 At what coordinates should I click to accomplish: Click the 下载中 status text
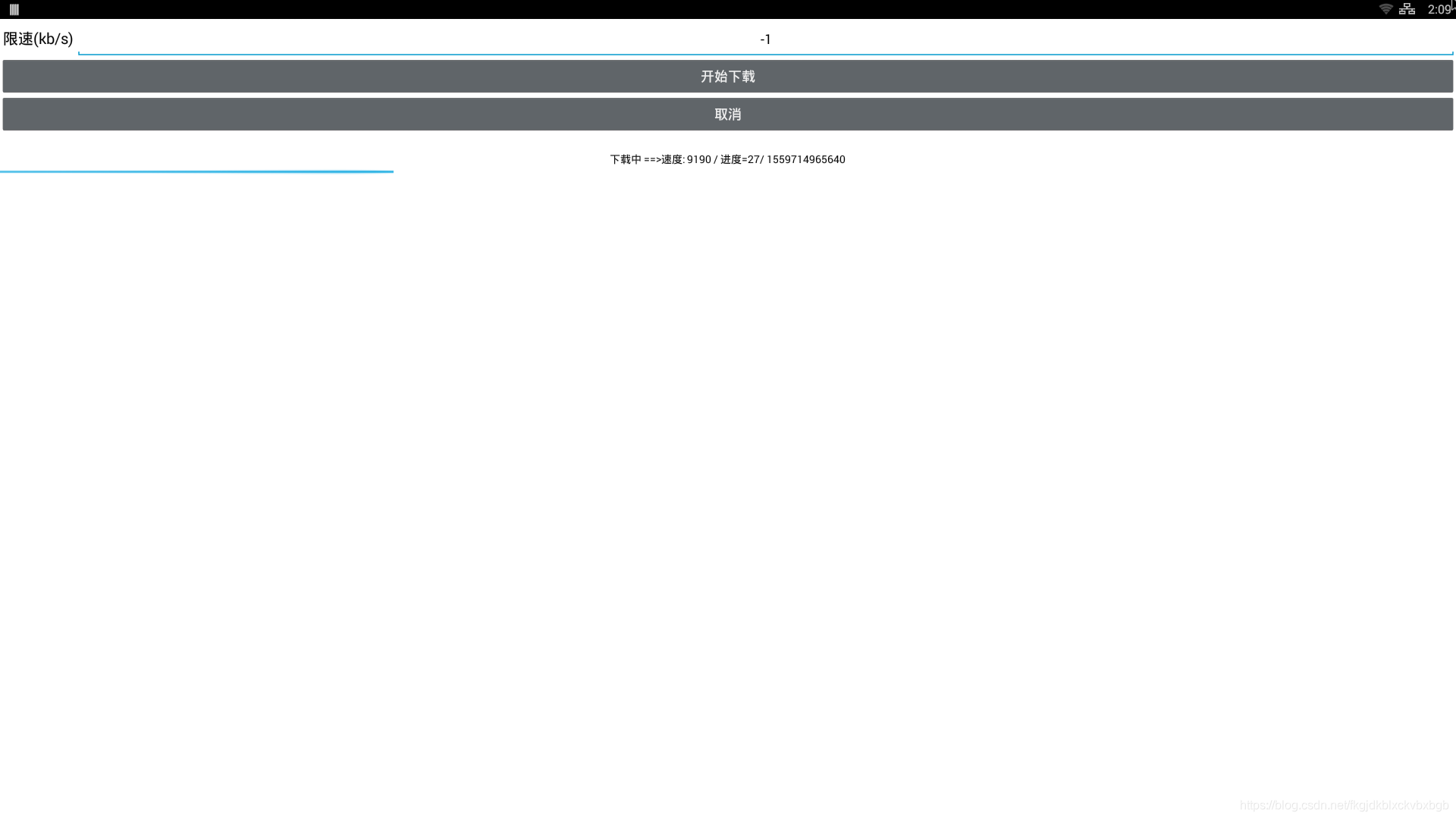[626, 159]
